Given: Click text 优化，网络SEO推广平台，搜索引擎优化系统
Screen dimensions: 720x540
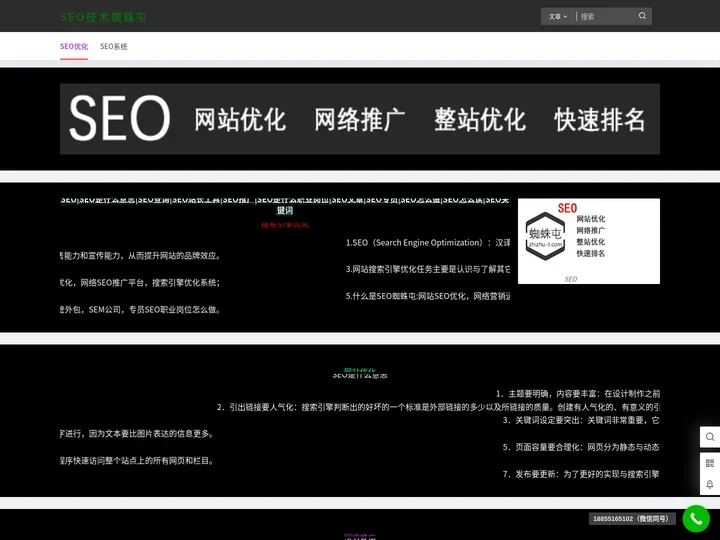Looking at the screenshot, I should click(141, 283).
